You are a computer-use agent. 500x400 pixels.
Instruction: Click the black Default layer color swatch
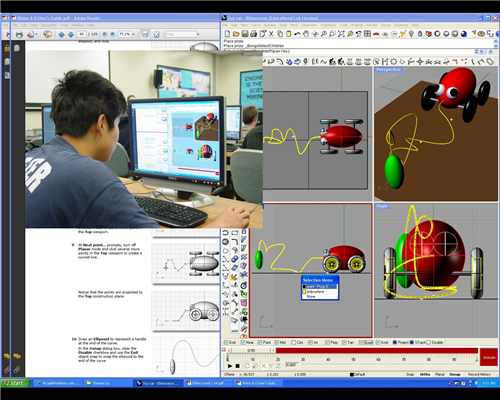[x=352, y=375]
